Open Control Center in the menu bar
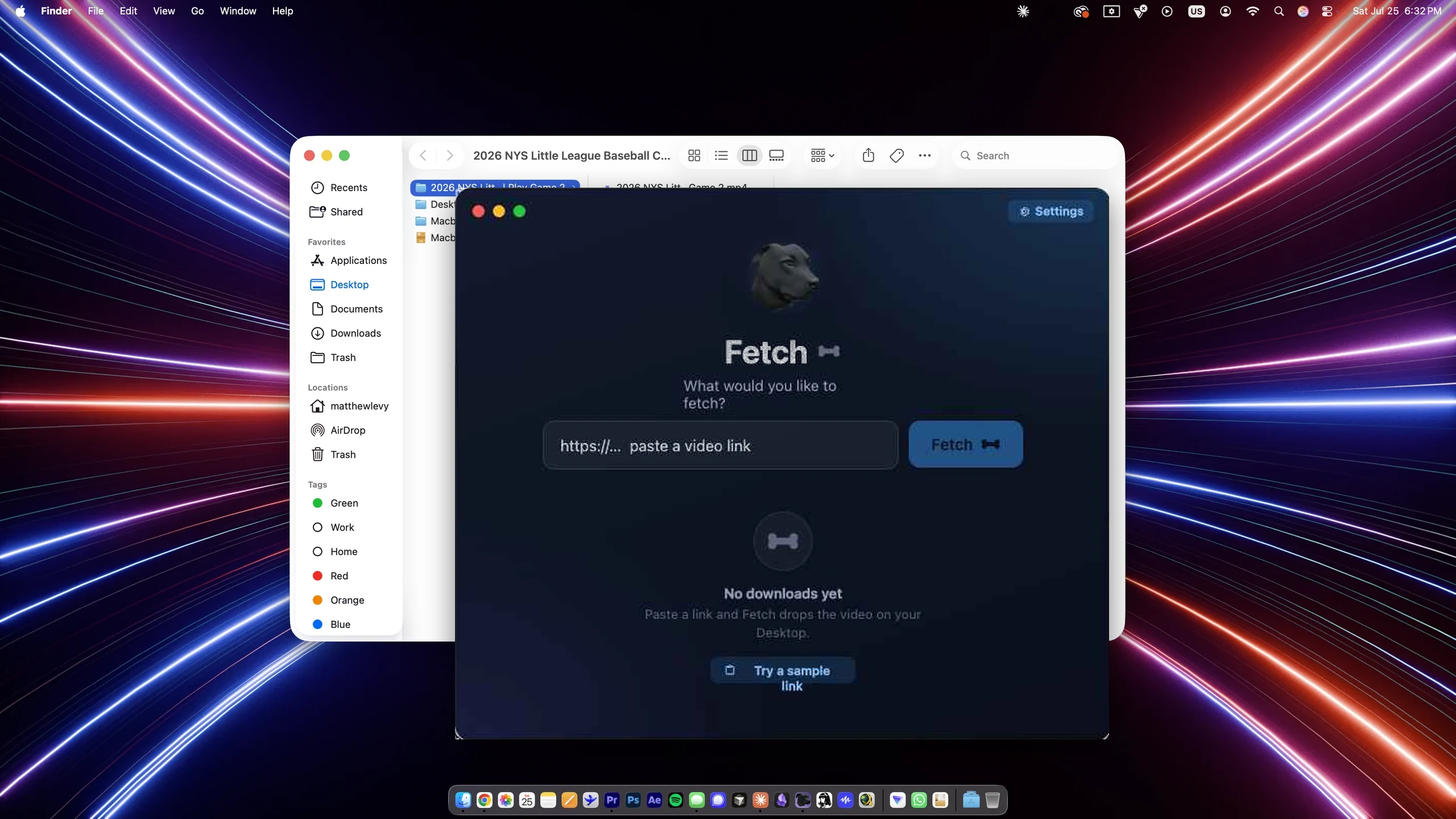The height and width of the screenshot is (819, 1456). [1327, 11]
